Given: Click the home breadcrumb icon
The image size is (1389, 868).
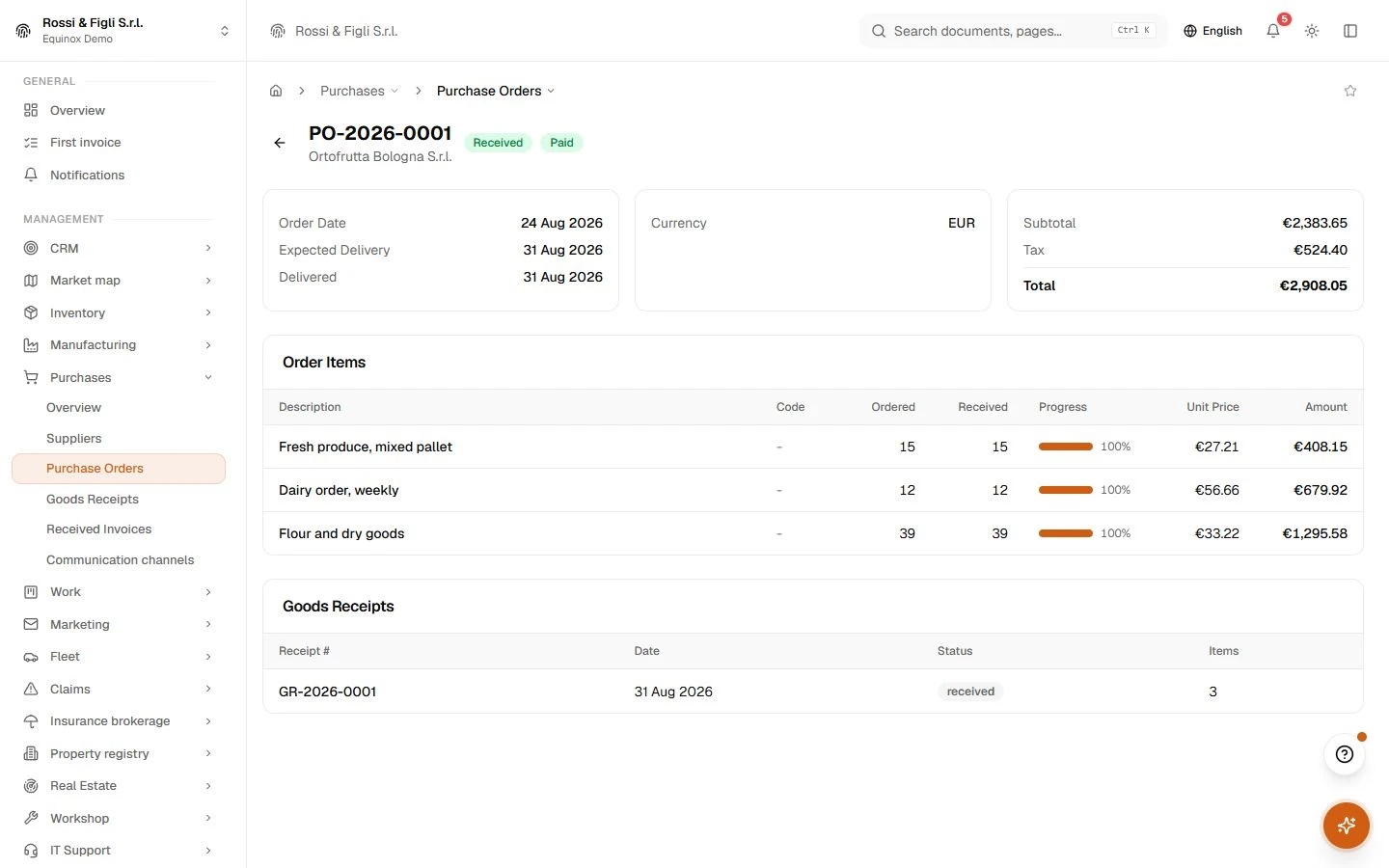Looking at the screenshot, I should [276, 91].
